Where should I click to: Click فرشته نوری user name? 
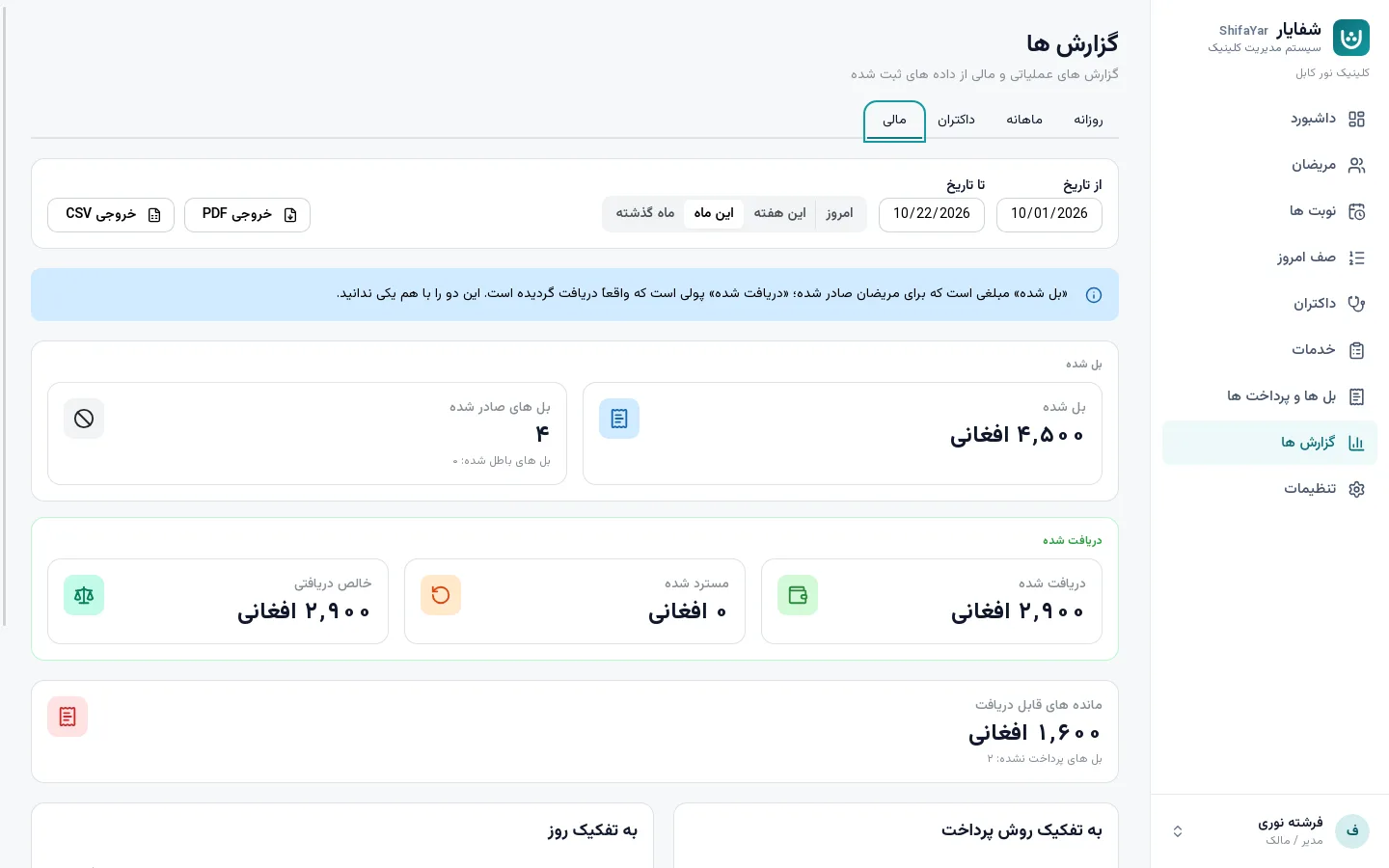[x=1291, y=823]
